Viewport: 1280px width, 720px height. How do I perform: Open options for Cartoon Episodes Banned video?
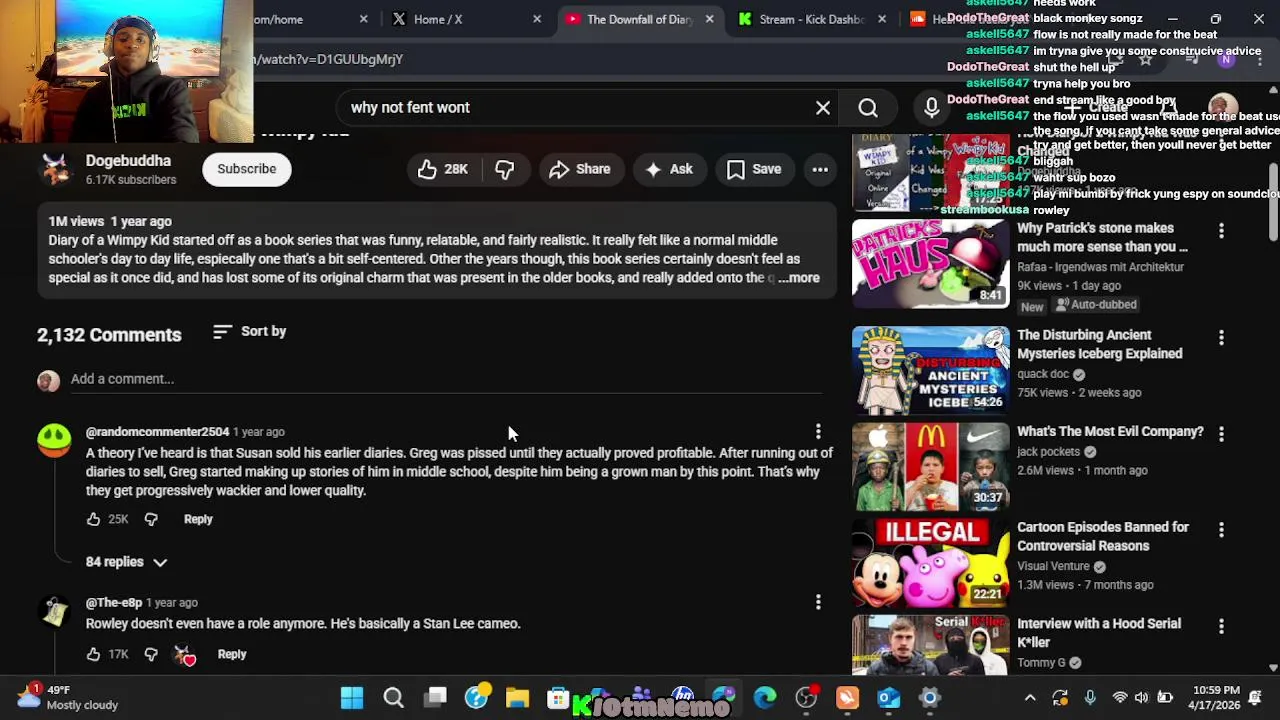1221,530
